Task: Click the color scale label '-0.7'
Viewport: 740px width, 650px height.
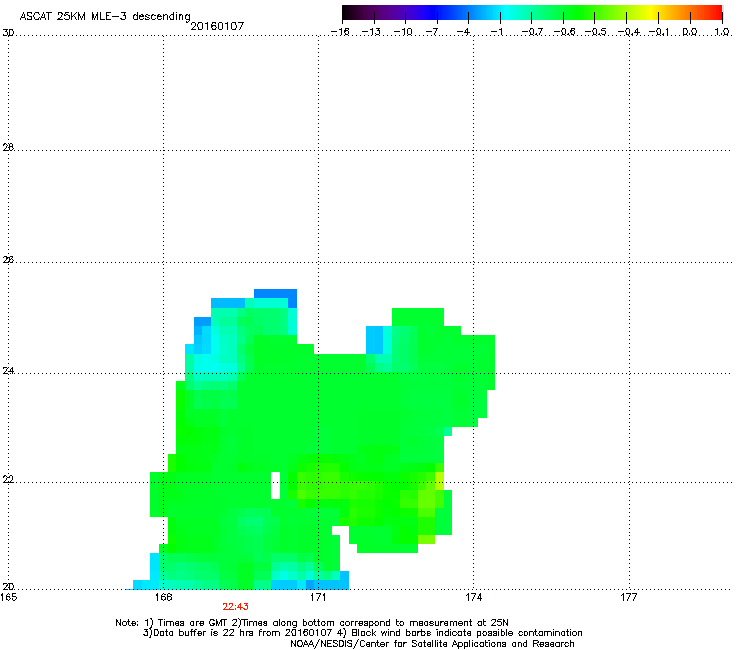Action: point(532,32)
